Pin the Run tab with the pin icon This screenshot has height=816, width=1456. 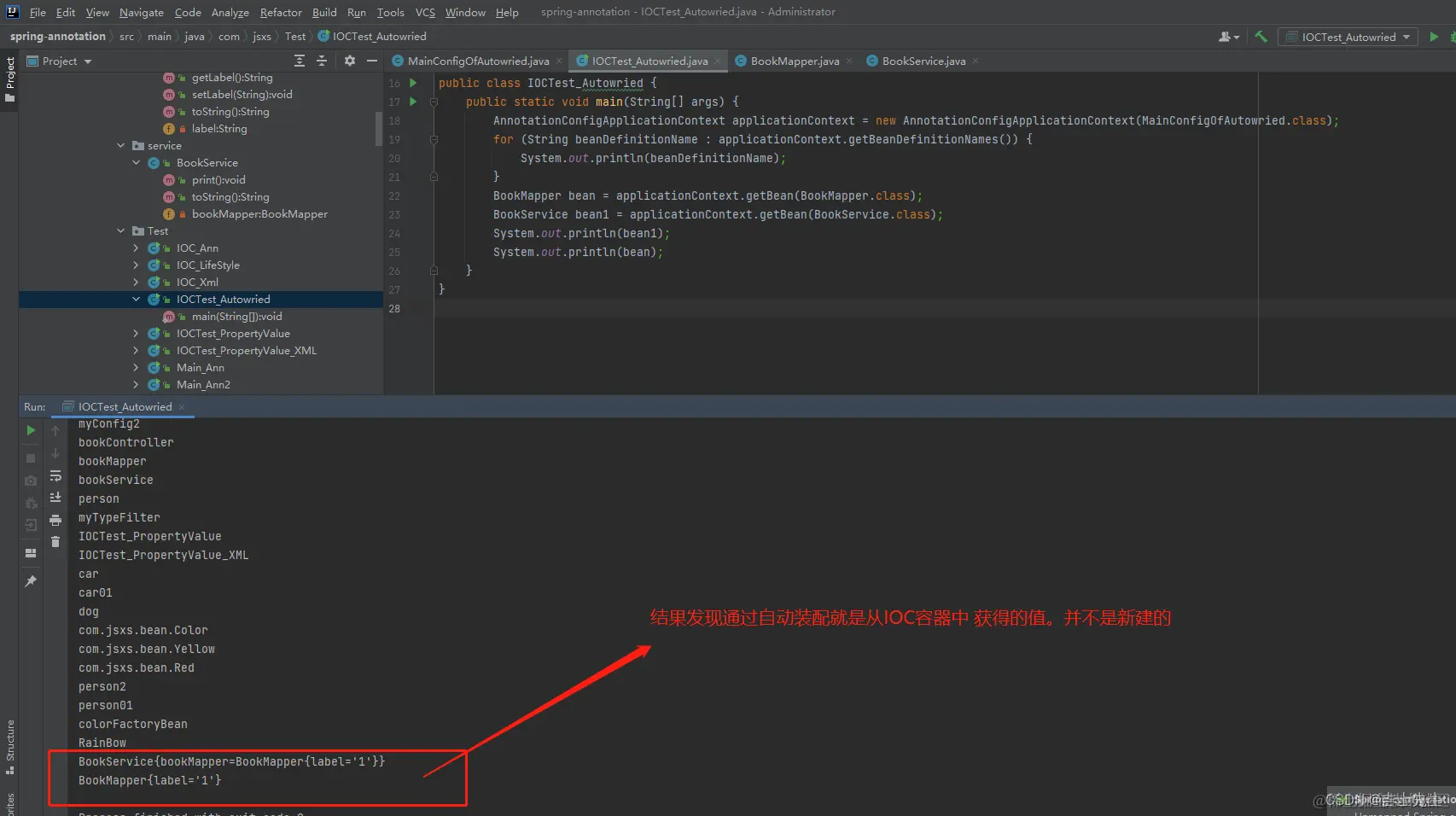[x=31, y=581]
